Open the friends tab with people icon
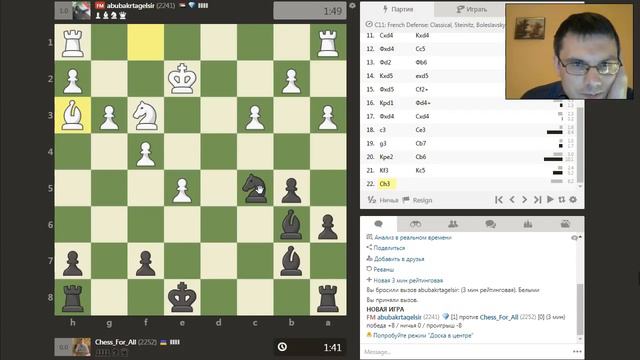This screenshot has width=640, height=360. (x=453, y=224)
